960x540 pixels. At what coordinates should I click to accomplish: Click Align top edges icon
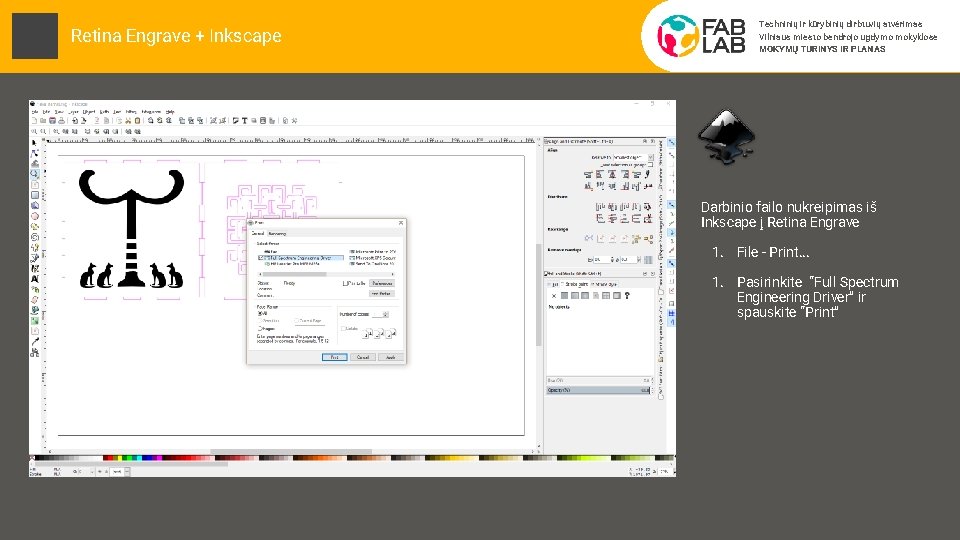pyautogui.click(x=599, y=186)
